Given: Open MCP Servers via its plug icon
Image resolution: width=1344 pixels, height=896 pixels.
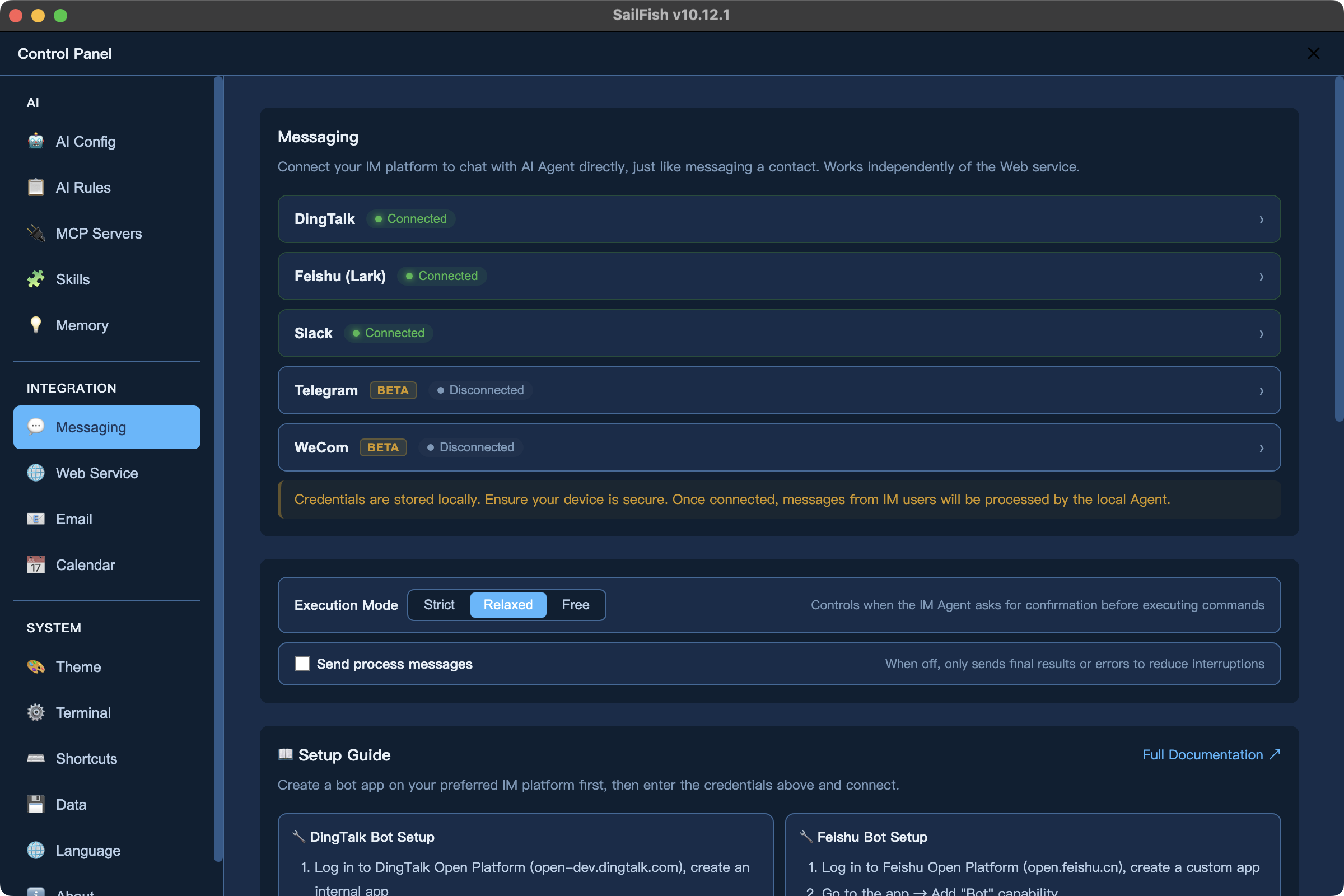Looking at the screenshot, I should [35, 233].
